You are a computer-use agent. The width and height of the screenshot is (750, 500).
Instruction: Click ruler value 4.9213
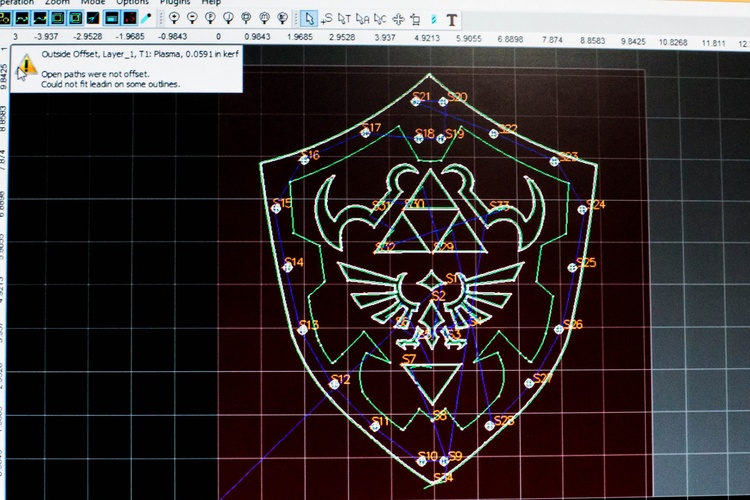(427, 37)
